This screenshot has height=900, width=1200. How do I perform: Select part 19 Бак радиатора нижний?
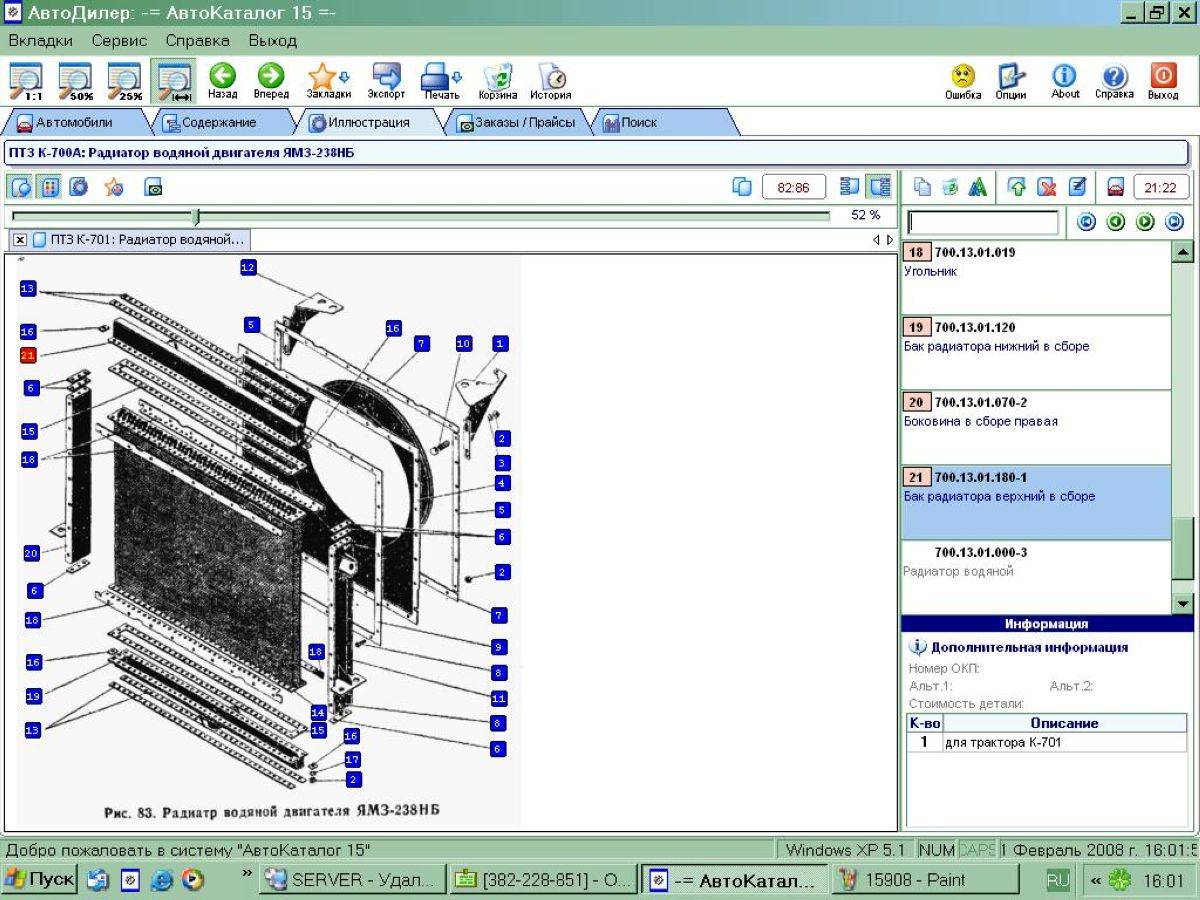1036,352
